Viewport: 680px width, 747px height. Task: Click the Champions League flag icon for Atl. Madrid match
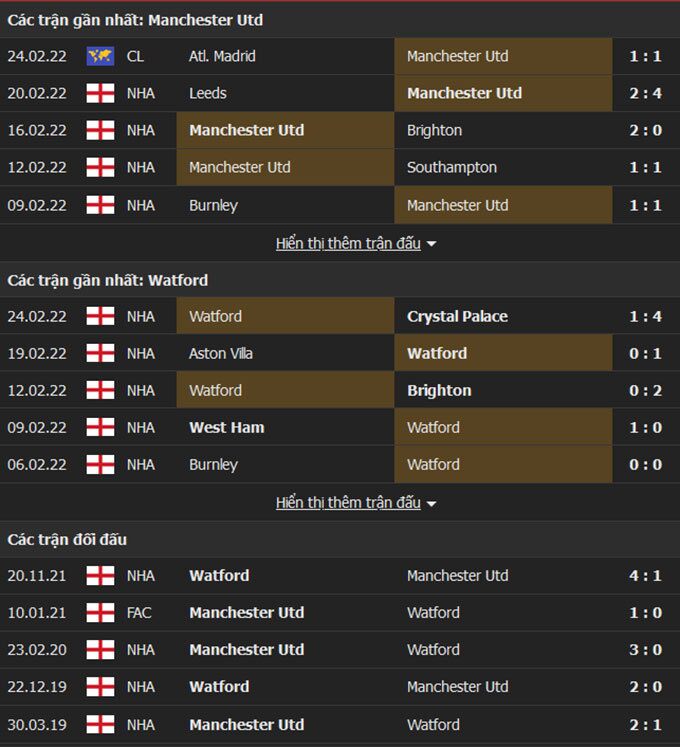100,56
